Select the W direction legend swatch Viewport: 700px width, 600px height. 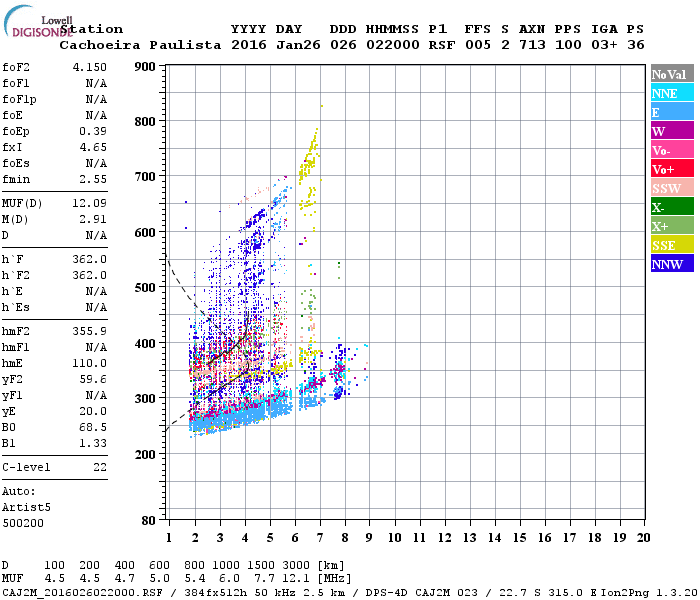[x=672, y=131]
